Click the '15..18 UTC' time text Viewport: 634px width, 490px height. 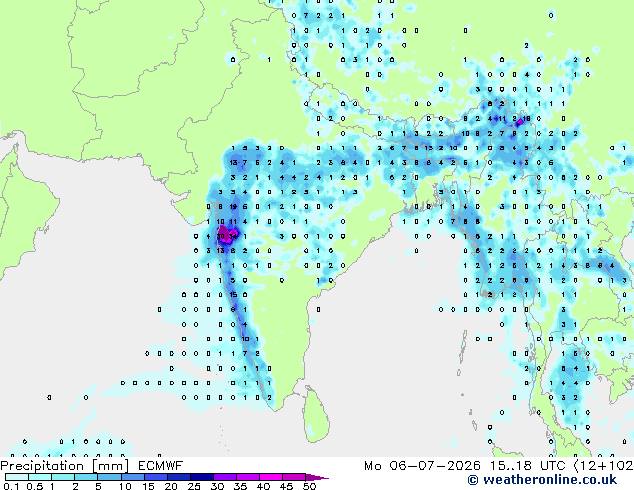pyautogui.click(x=529, y=466)
